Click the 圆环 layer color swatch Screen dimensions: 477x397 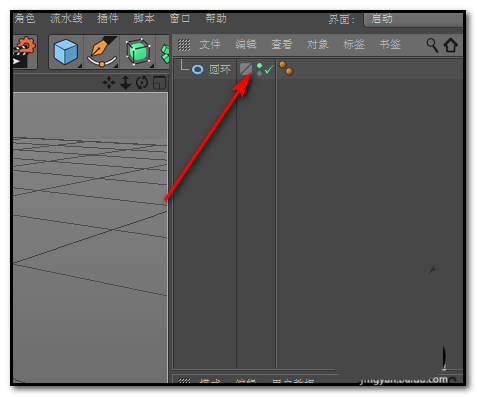[x=246, y=69]
